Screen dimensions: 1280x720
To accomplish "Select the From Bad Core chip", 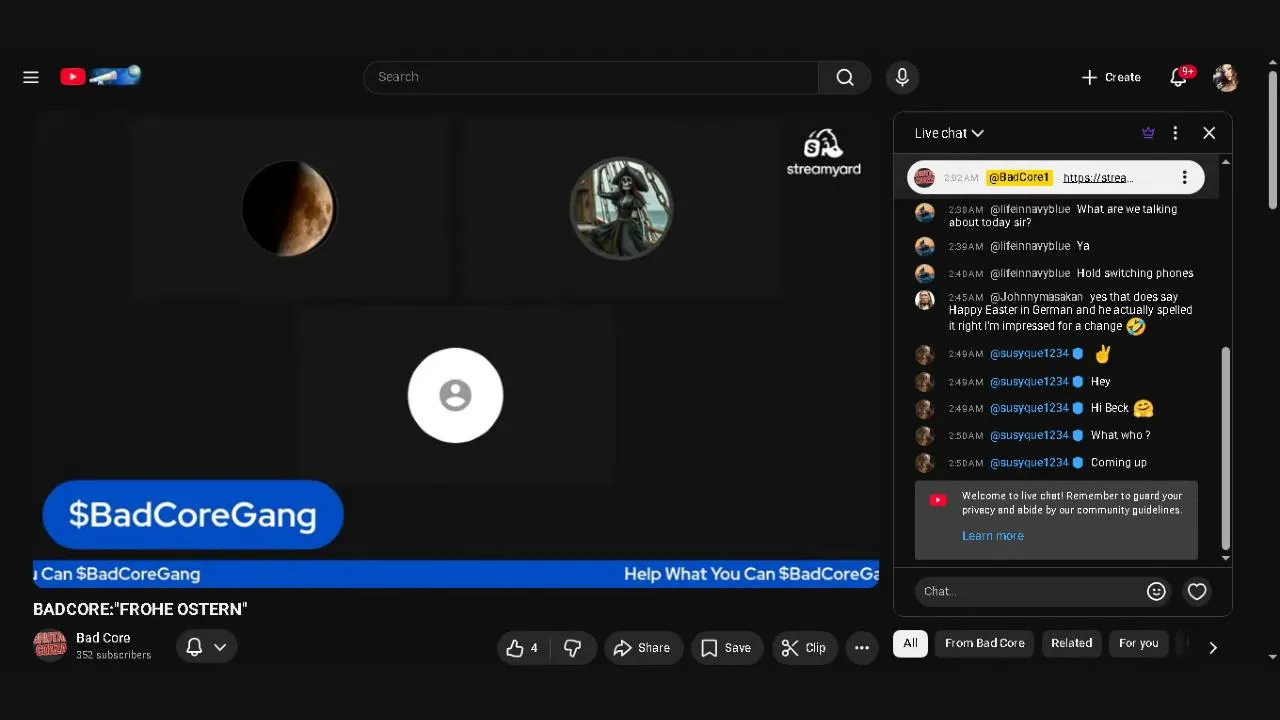I will tap(985, 643).
